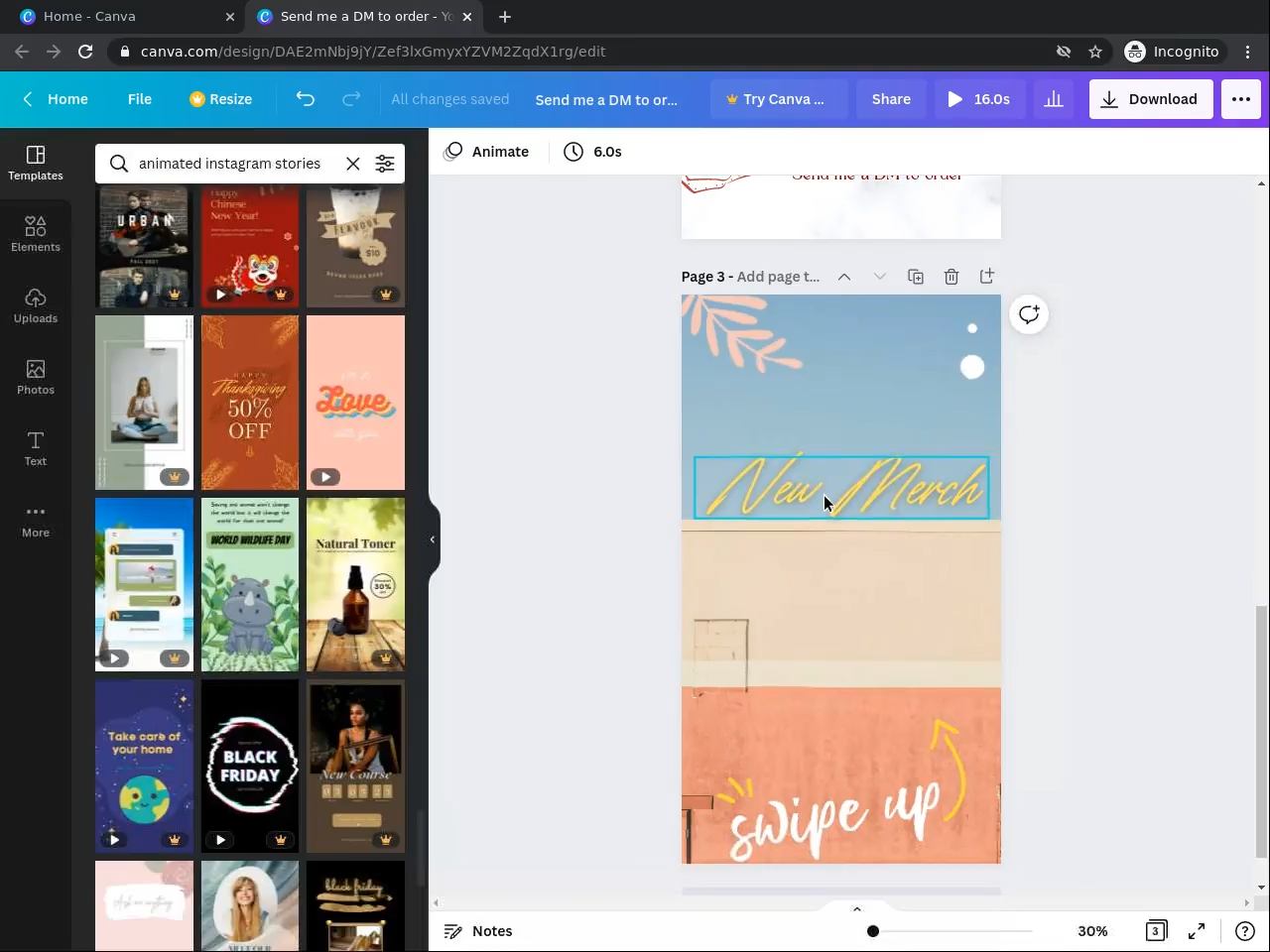Open the Photos side panel
The width and height of the screenshot is (1270, 952).
tap(36, 377)
